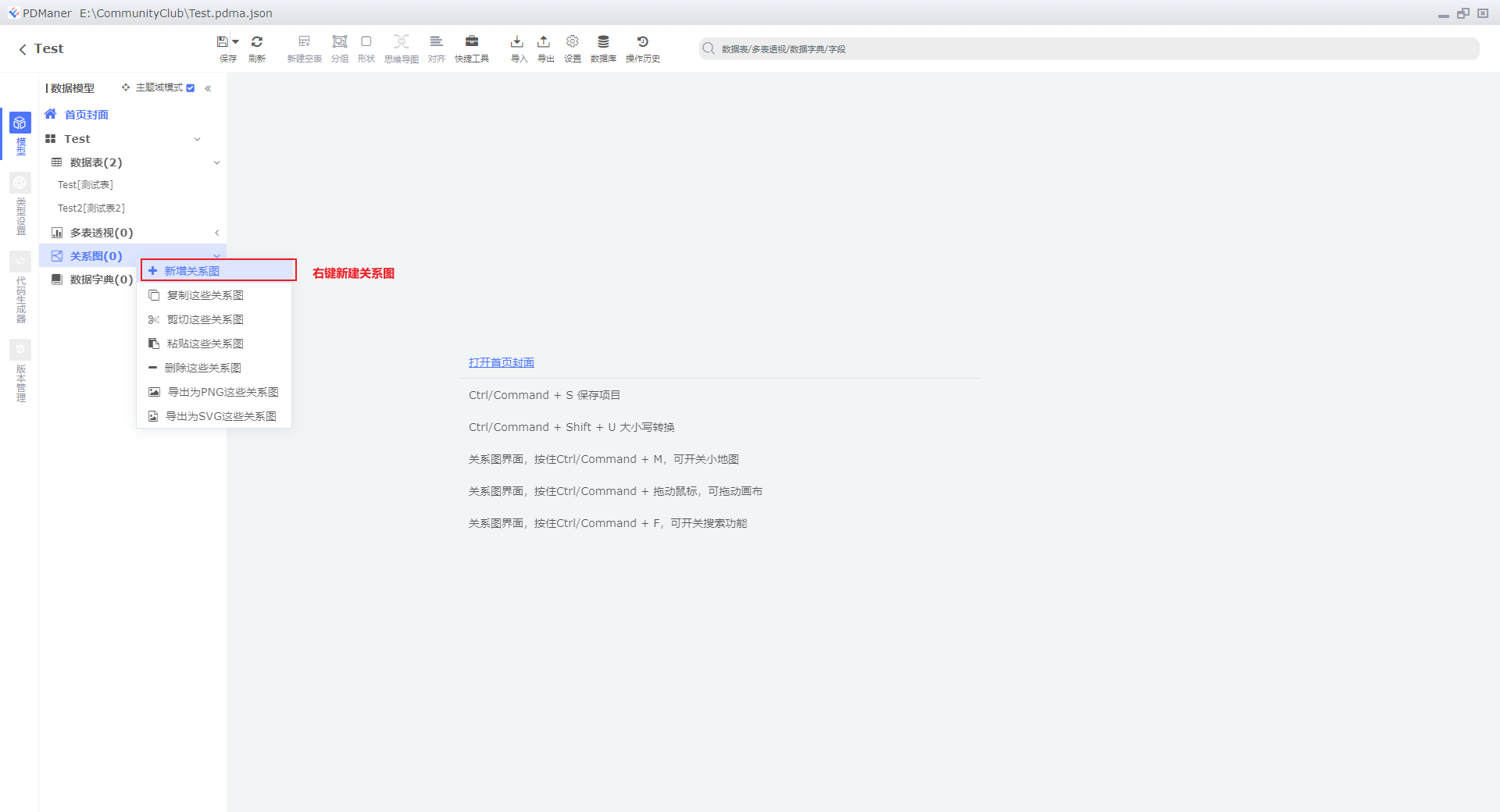Click the 刷新 refresh icon

click(x=257, y=42)
